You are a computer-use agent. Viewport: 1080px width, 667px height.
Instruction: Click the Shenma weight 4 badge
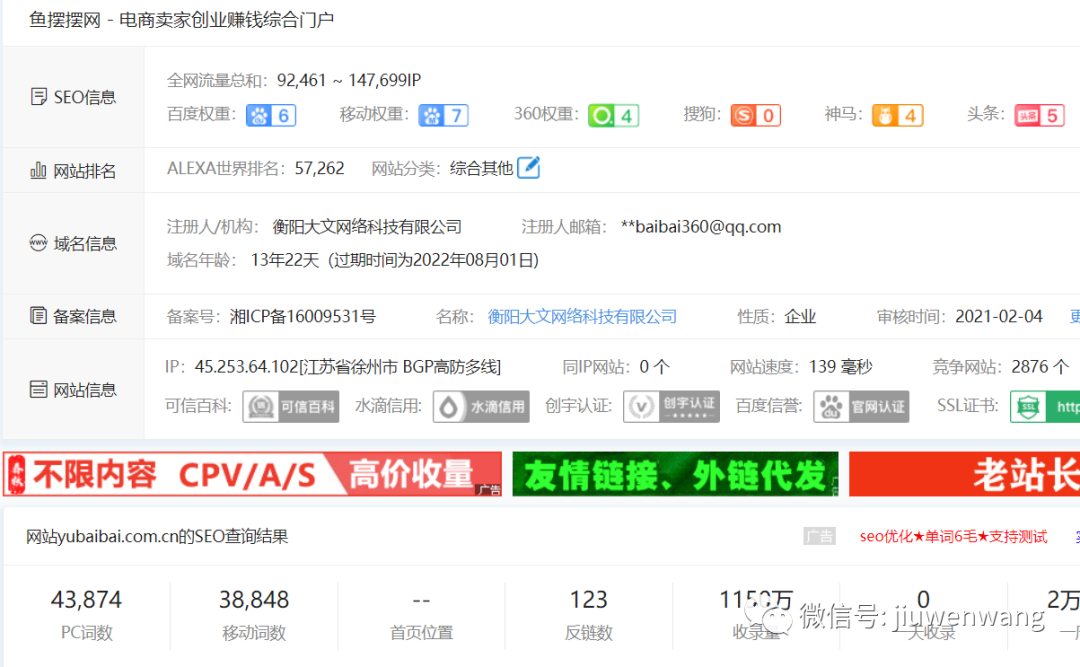(897, 115)
